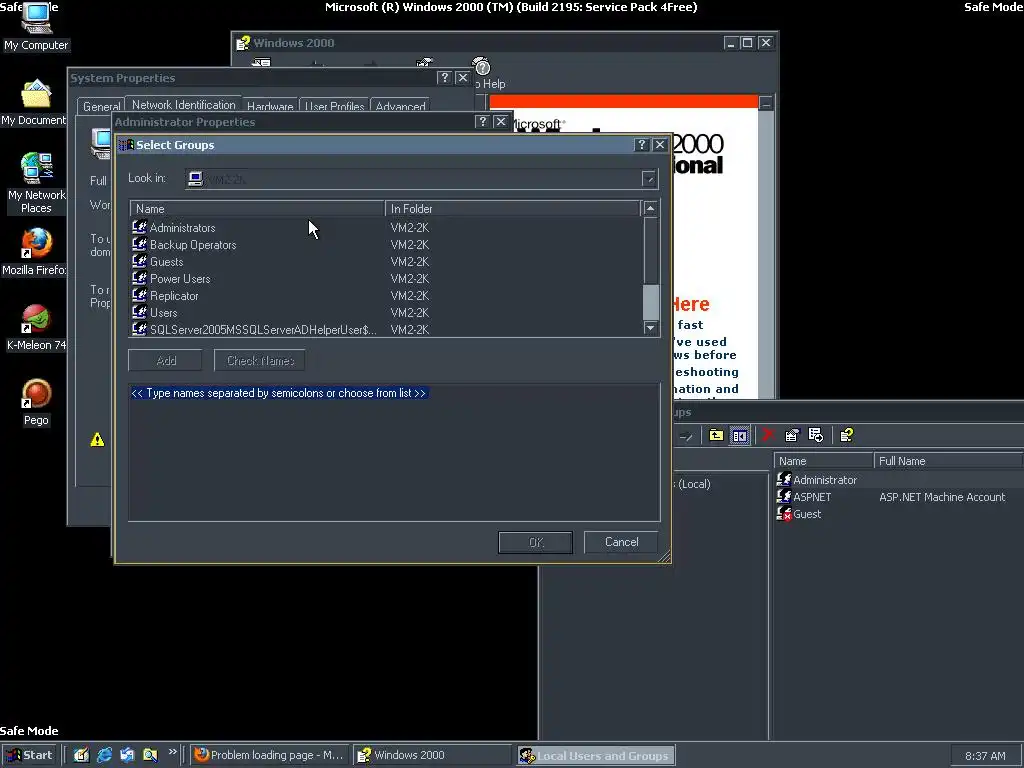1024x768 pixels.
Task: Click the red Delete icon in the toolbar
Action: coord(768,436)
